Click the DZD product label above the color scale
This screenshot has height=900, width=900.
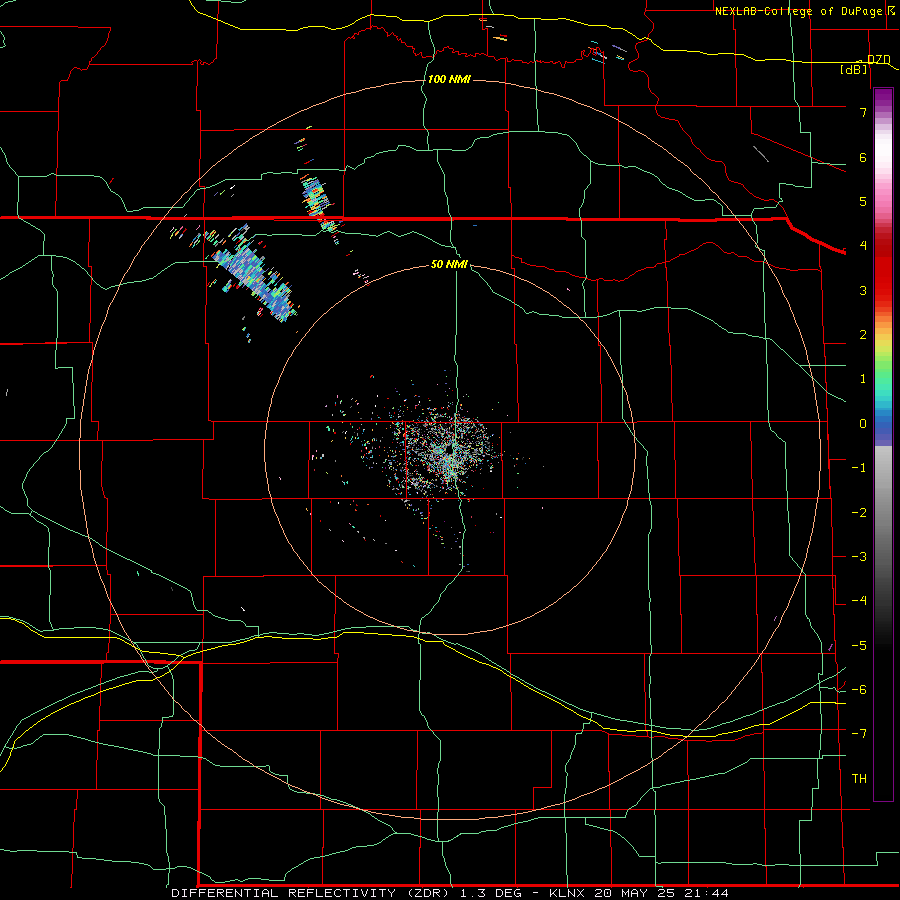point(879,60)
